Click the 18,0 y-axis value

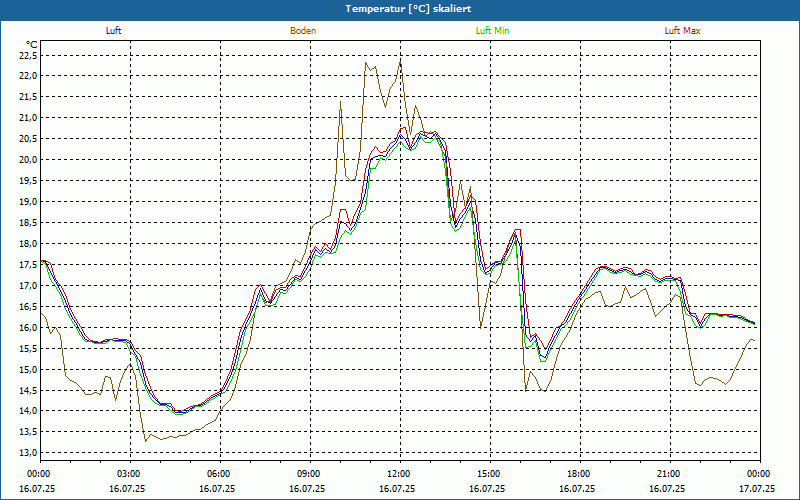28,243
